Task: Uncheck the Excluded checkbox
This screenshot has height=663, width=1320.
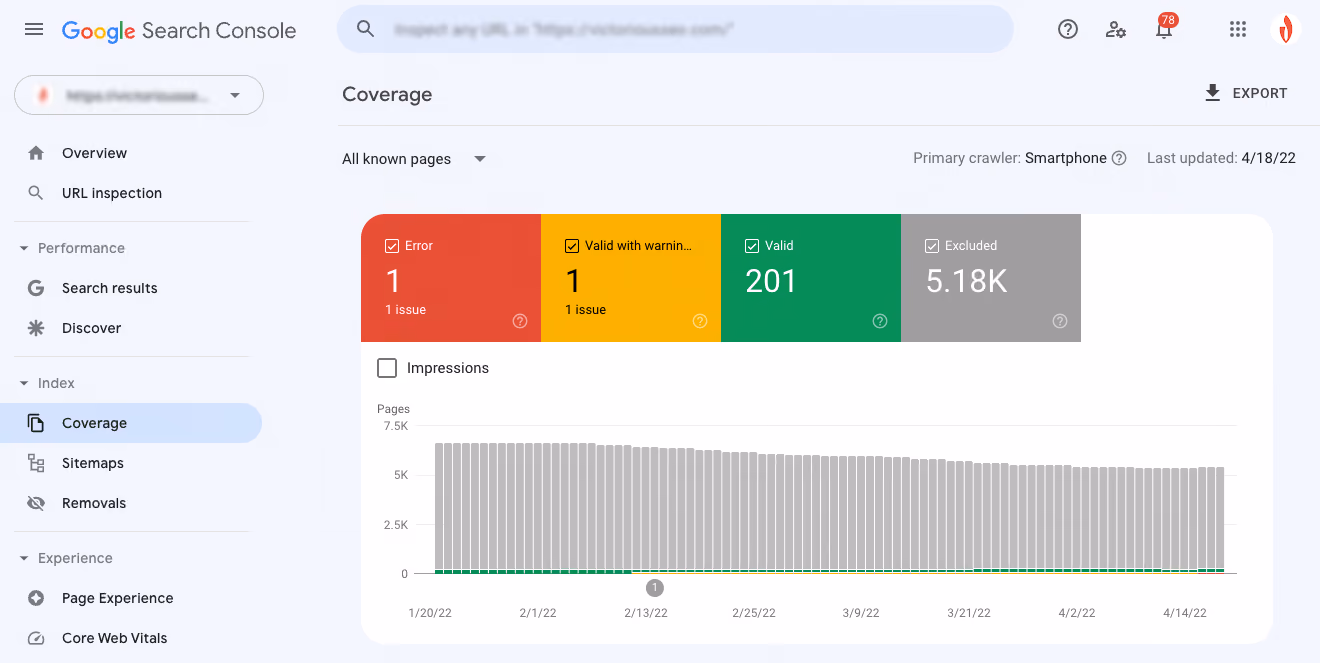Action: (932, 245)
